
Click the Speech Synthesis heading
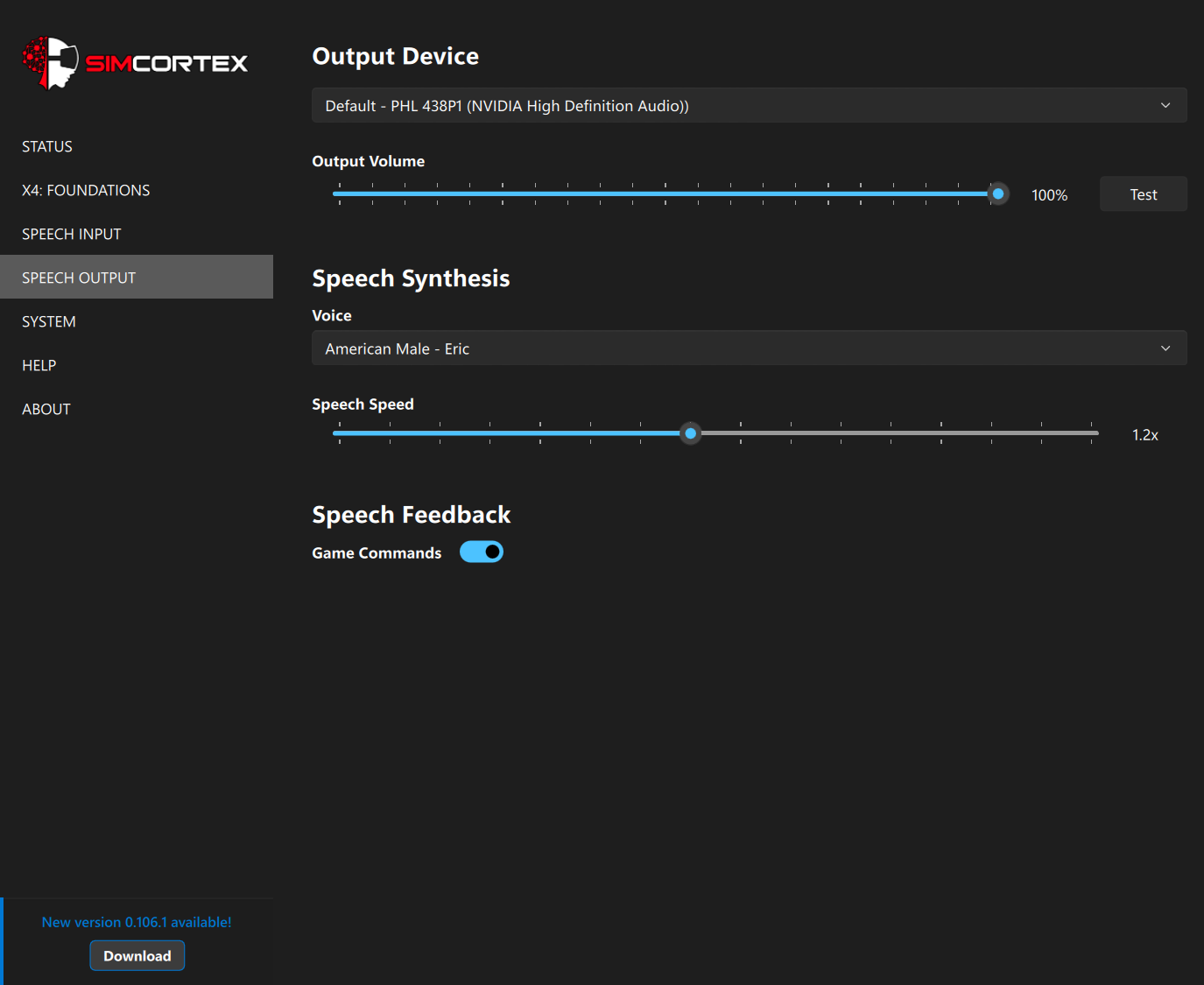[411, 278]
